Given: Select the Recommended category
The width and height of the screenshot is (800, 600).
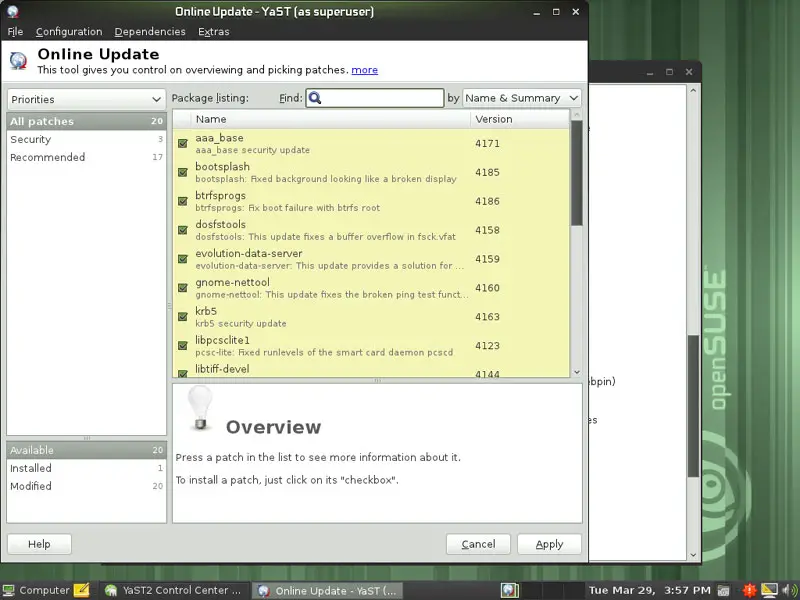Looking at the screenshot, I should tap(86, 157).
